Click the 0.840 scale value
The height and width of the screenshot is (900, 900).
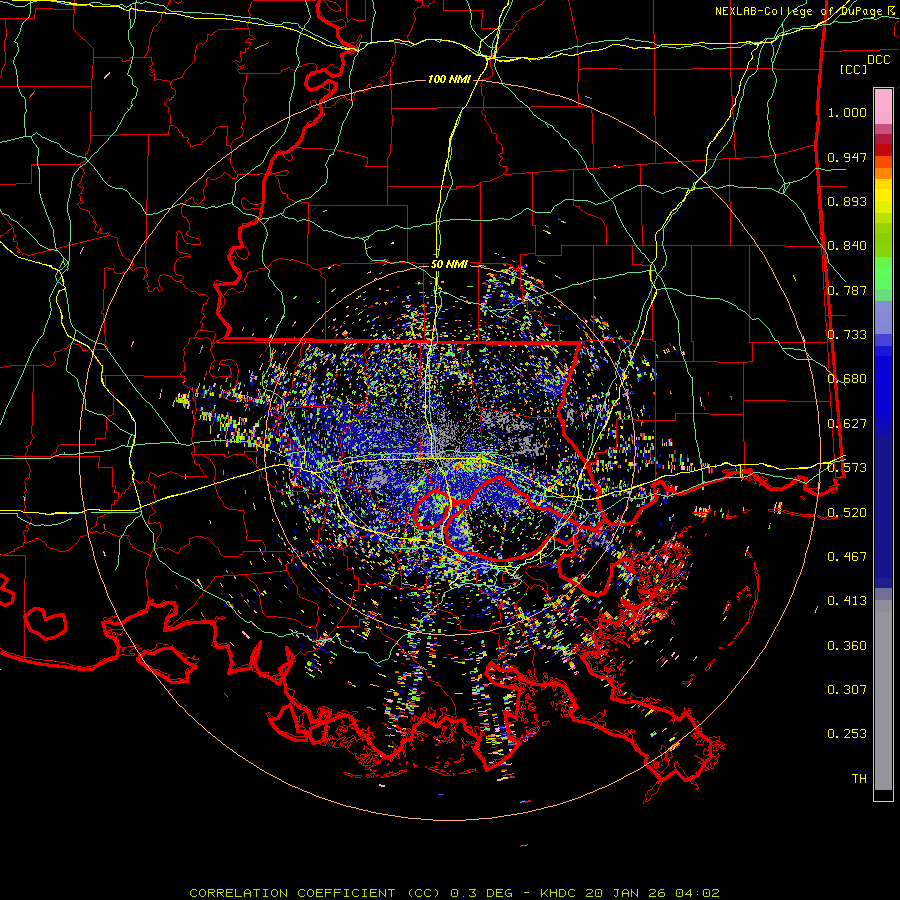[x=847, y=246]
